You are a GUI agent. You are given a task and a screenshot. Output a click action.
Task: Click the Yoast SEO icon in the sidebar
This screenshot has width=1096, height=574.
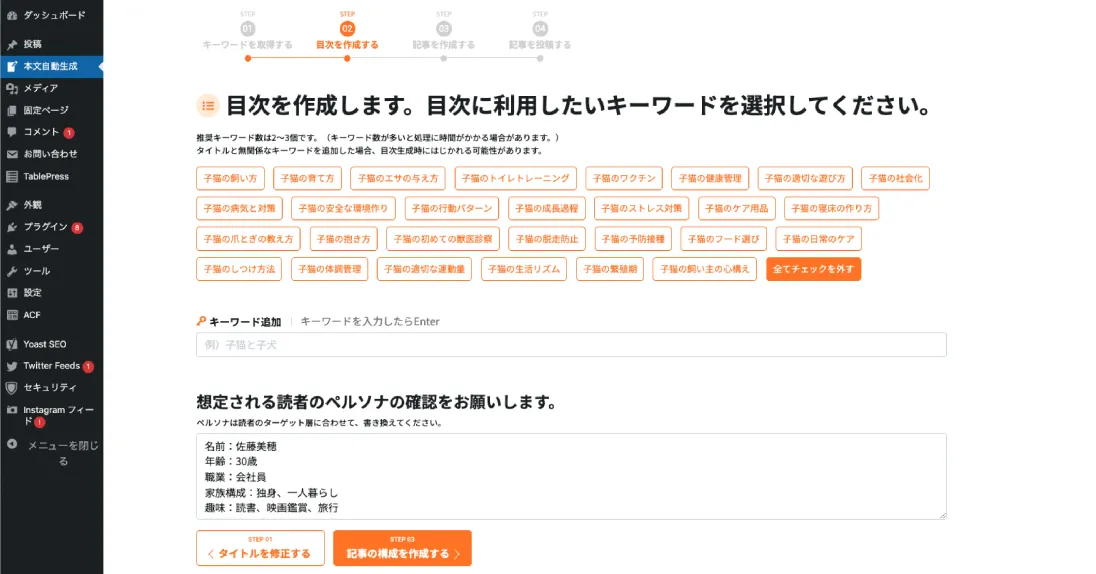pyautogui.click(x=12, y=344)
